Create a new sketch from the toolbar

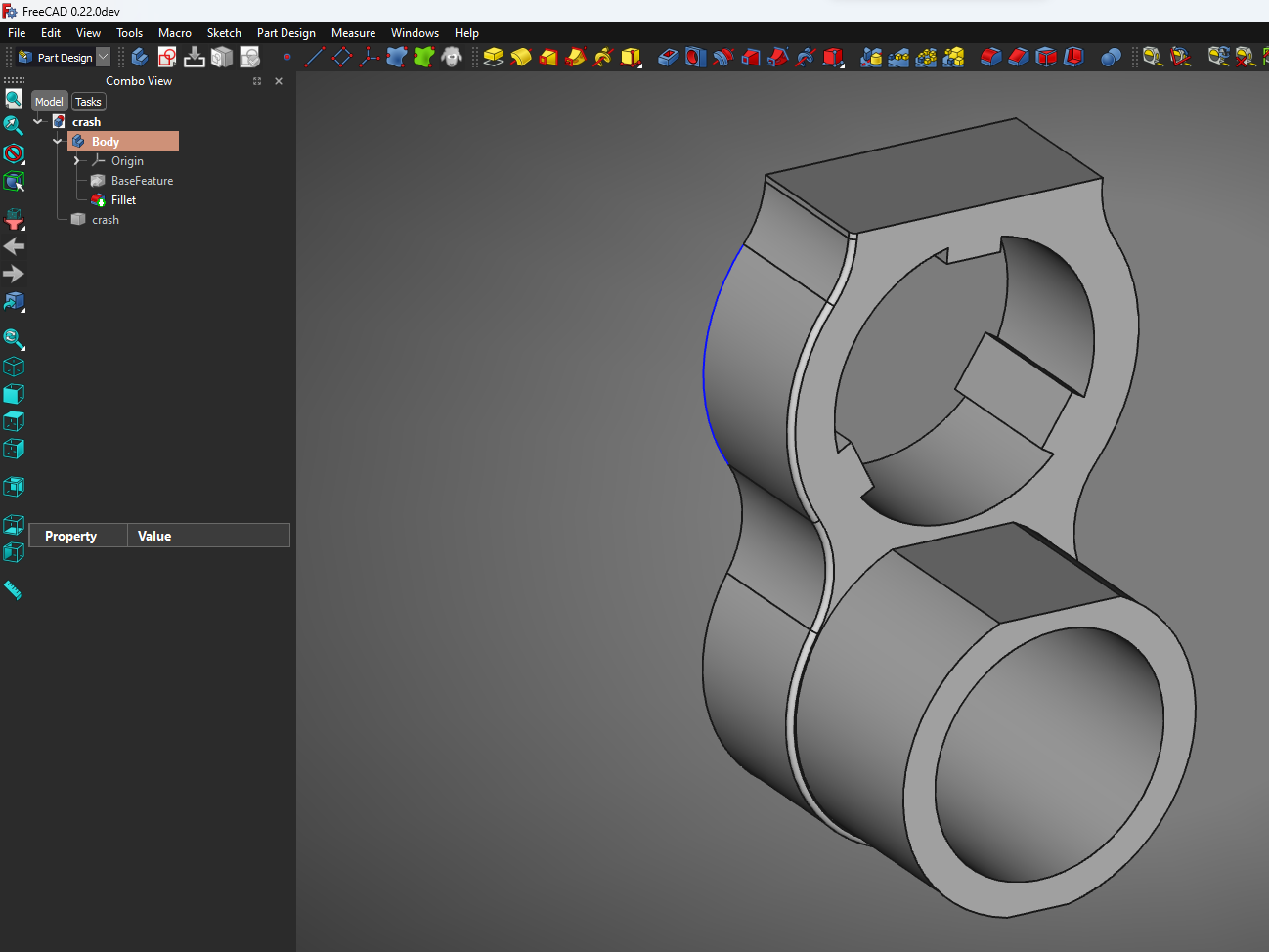[166, 57]
